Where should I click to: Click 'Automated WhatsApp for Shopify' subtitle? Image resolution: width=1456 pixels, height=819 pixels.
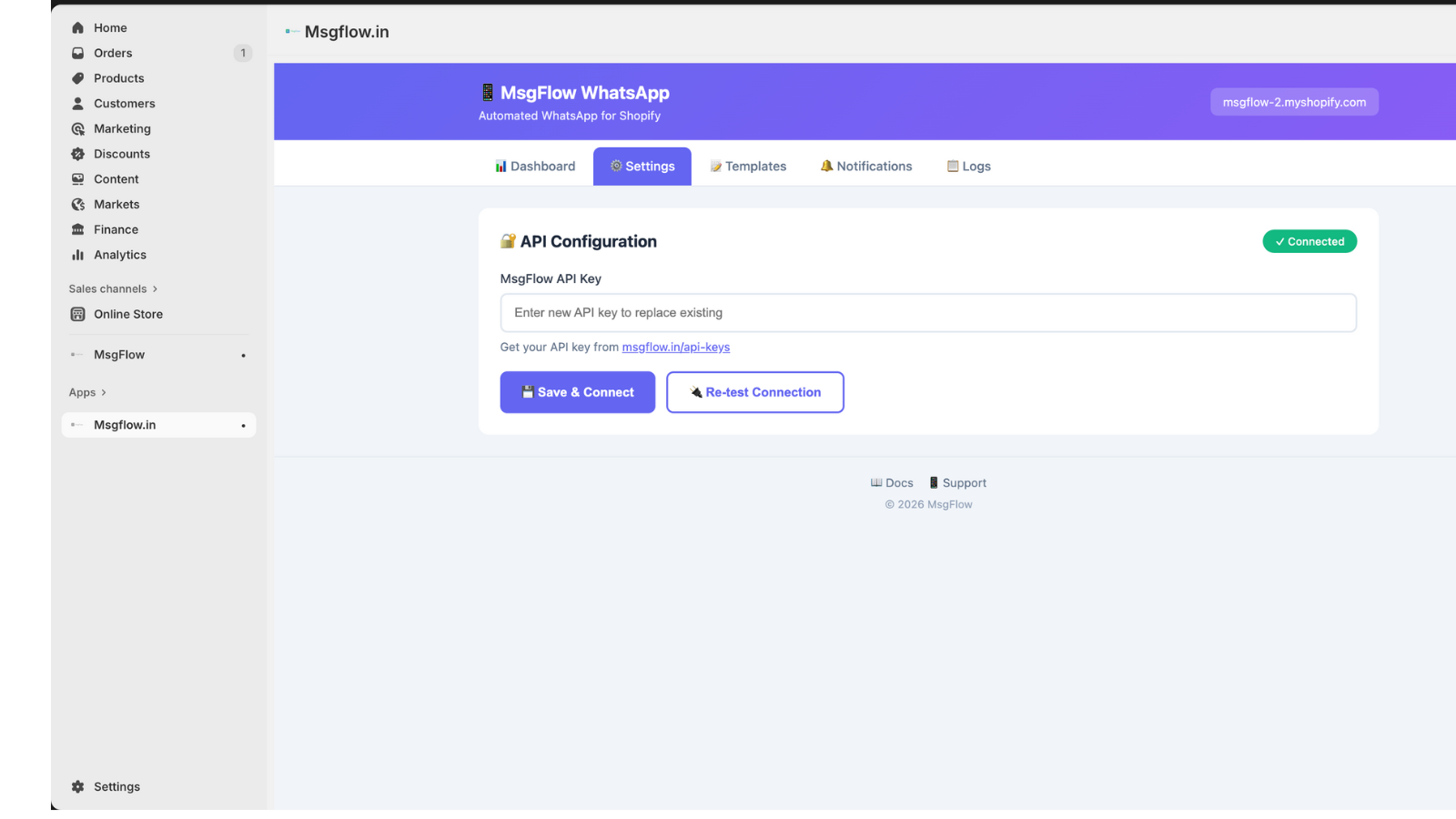click(x=570, y=116)
